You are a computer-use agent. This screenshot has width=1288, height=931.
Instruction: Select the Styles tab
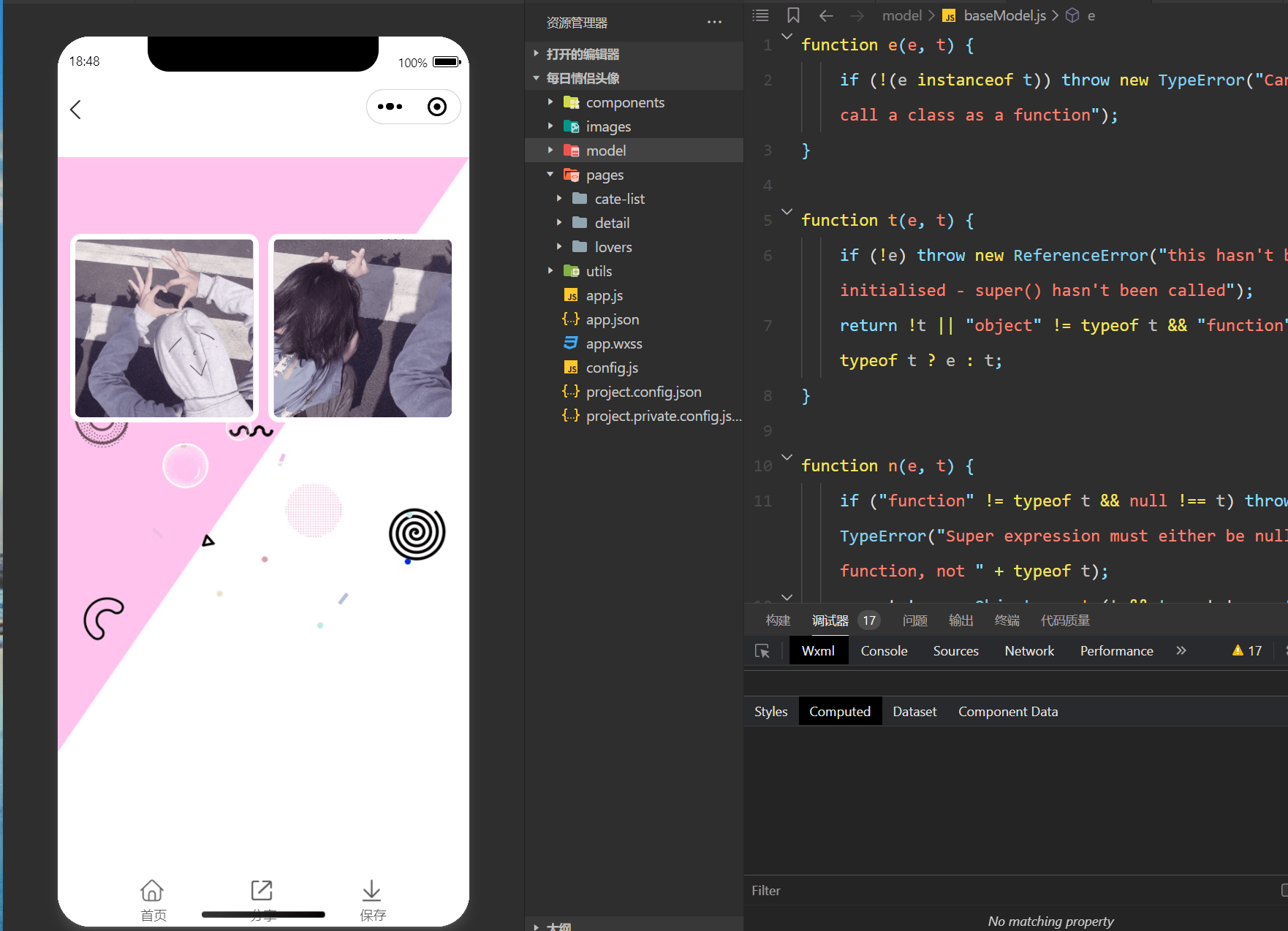coord(771,711)
